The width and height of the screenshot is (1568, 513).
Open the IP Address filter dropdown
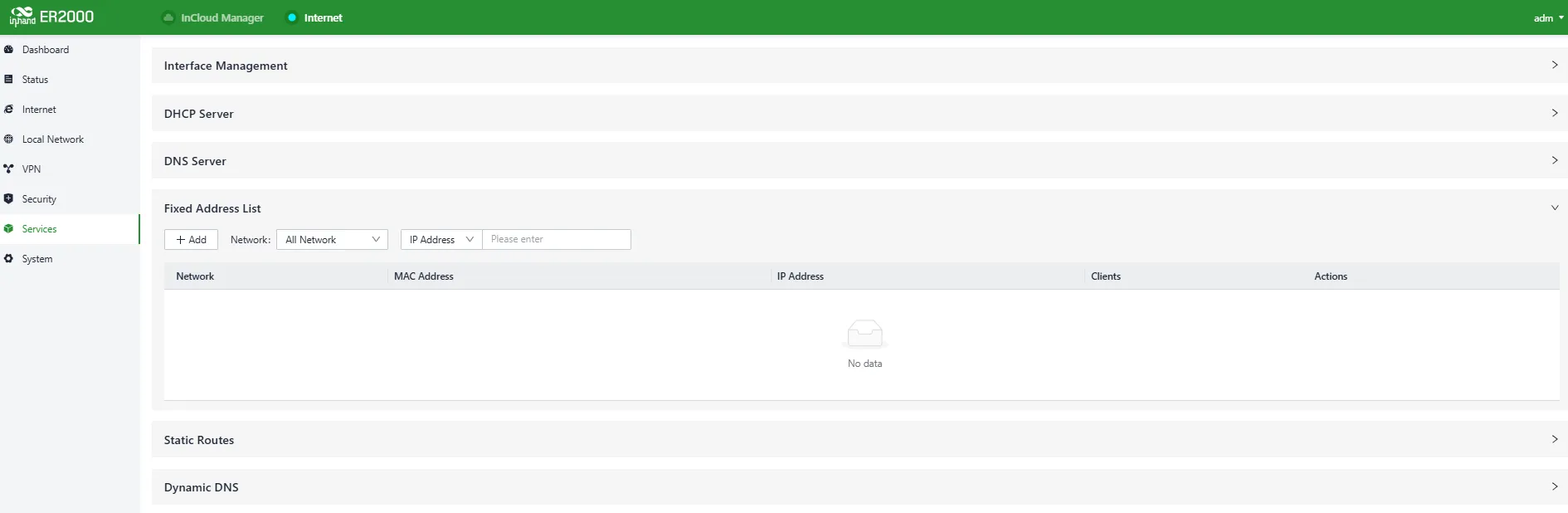click(441, 240)
